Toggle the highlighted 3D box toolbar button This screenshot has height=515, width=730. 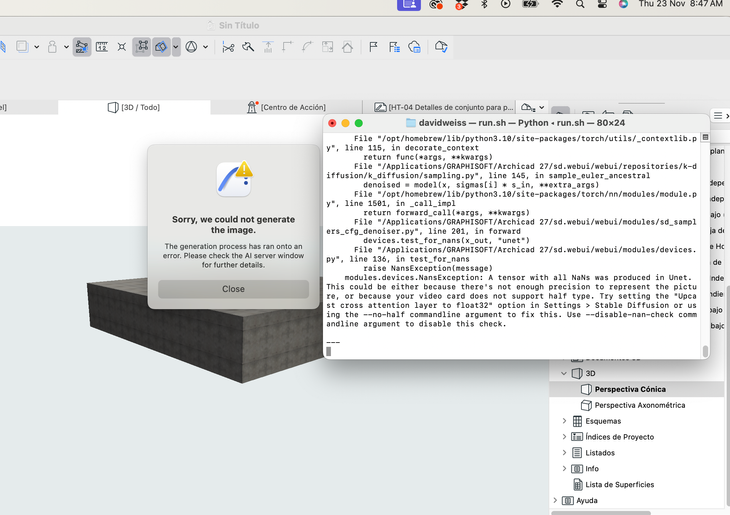[160, 47]
